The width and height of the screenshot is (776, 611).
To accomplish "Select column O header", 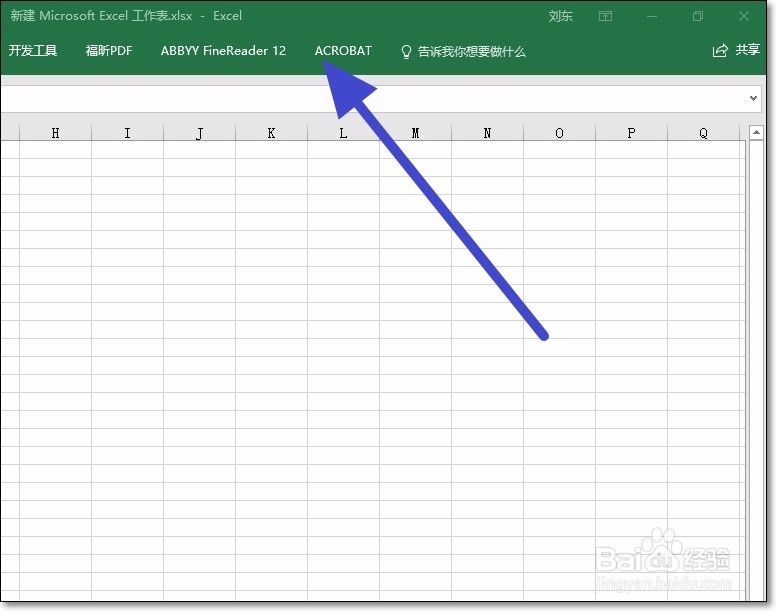I will [x=559, y=133].
